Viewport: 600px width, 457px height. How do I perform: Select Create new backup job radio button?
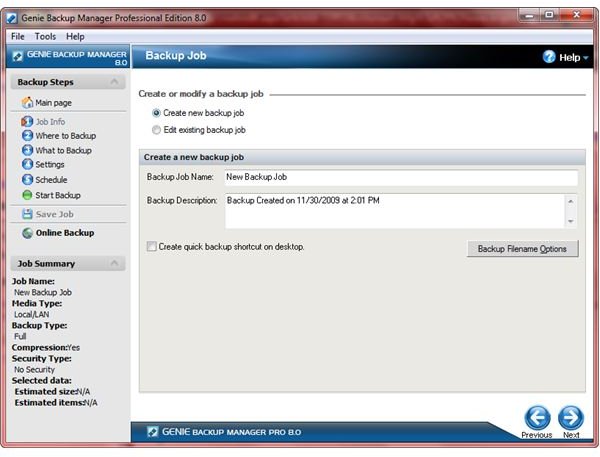pos(156,113)
